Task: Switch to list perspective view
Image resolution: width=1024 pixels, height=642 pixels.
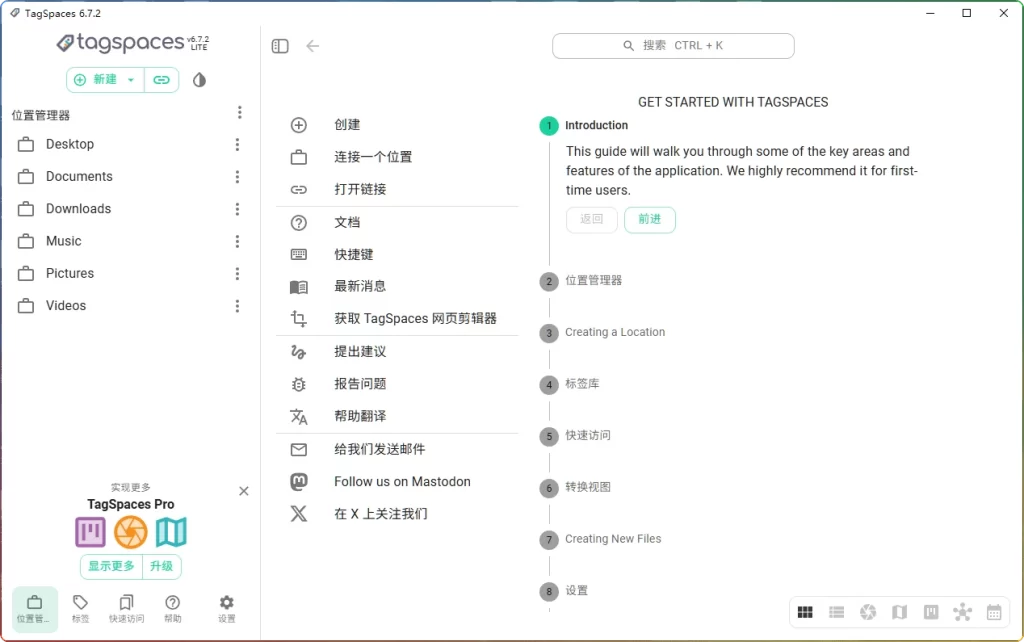Action: click(x=837, y=612)
